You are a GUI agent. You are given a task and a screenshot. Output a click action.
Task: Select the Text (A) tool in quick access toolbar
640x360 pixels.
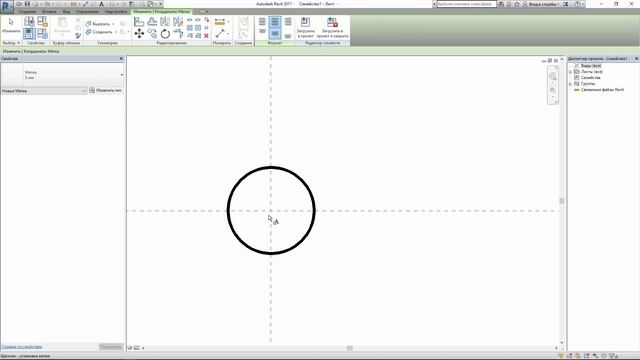101,4
